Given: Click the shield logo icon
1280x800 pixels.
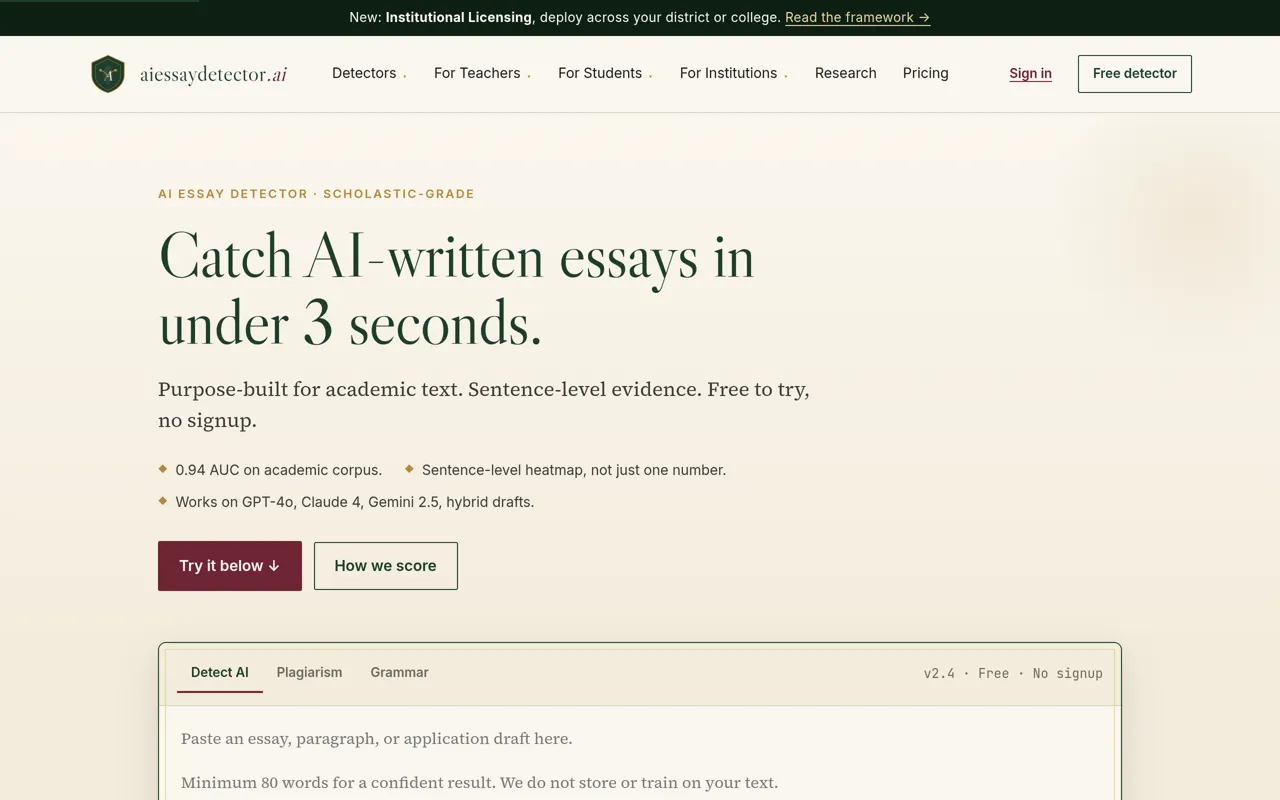Looking at the screenshot, I should point(108,74).
